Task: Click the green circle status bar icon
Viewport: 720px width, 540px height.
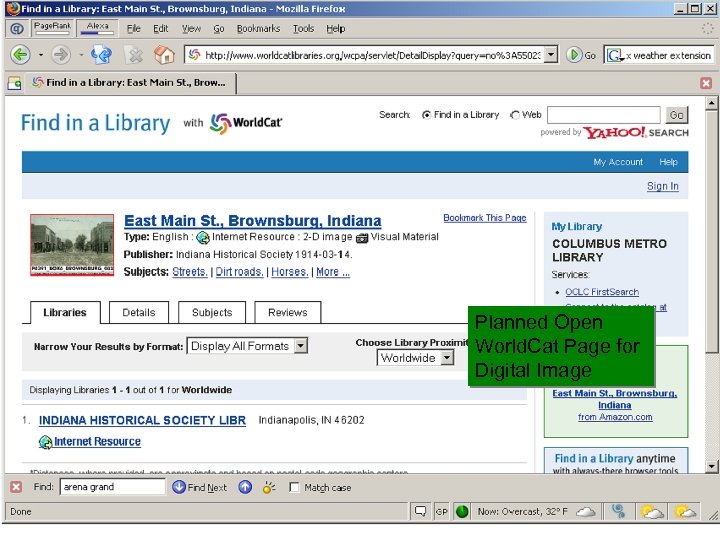Action: (462, 511)
